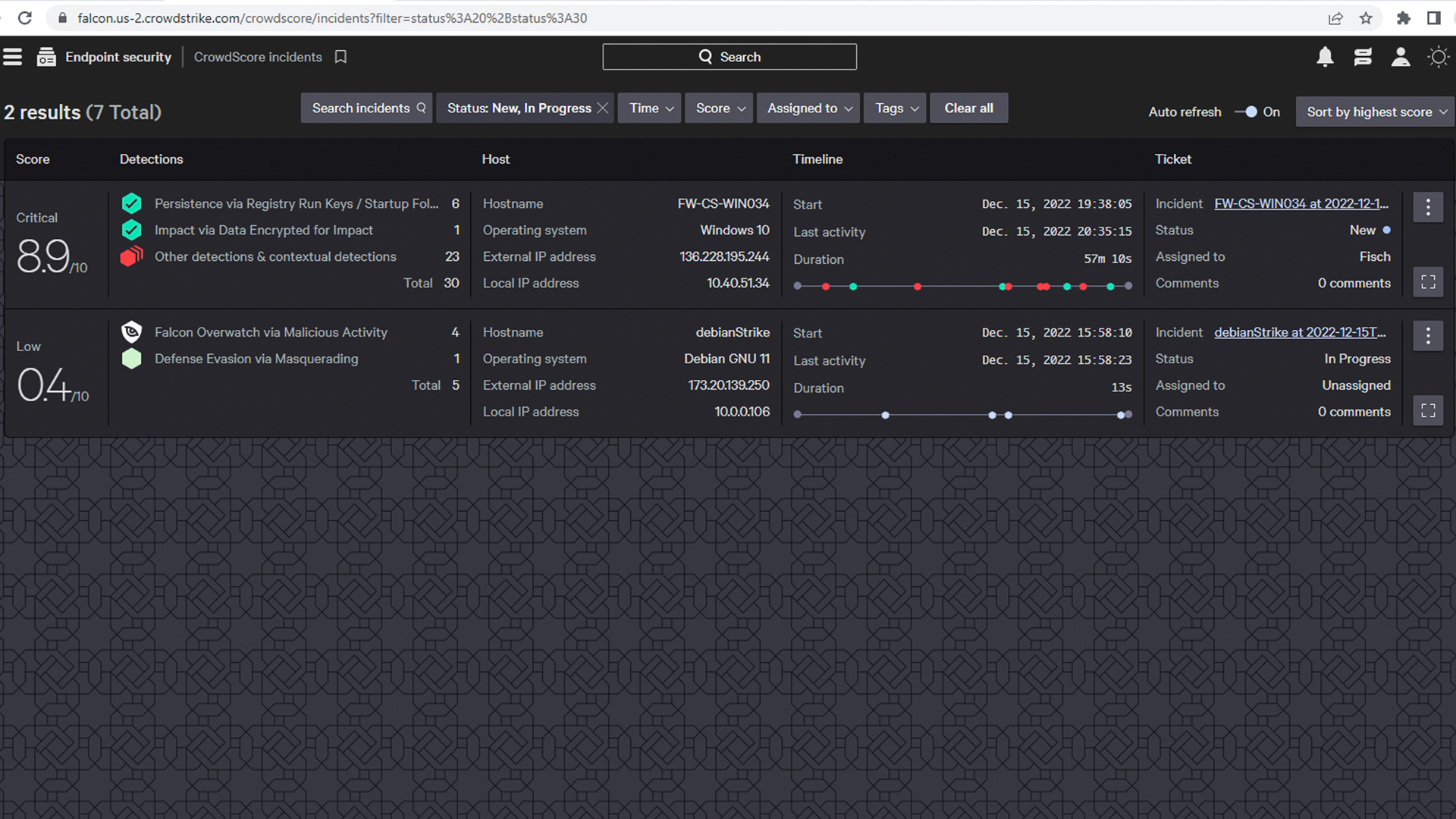The height and width of the screenshot is (819, 1456).
Task: Select Impact via Data Encrypted for Impact
Action: pos(264,230)
